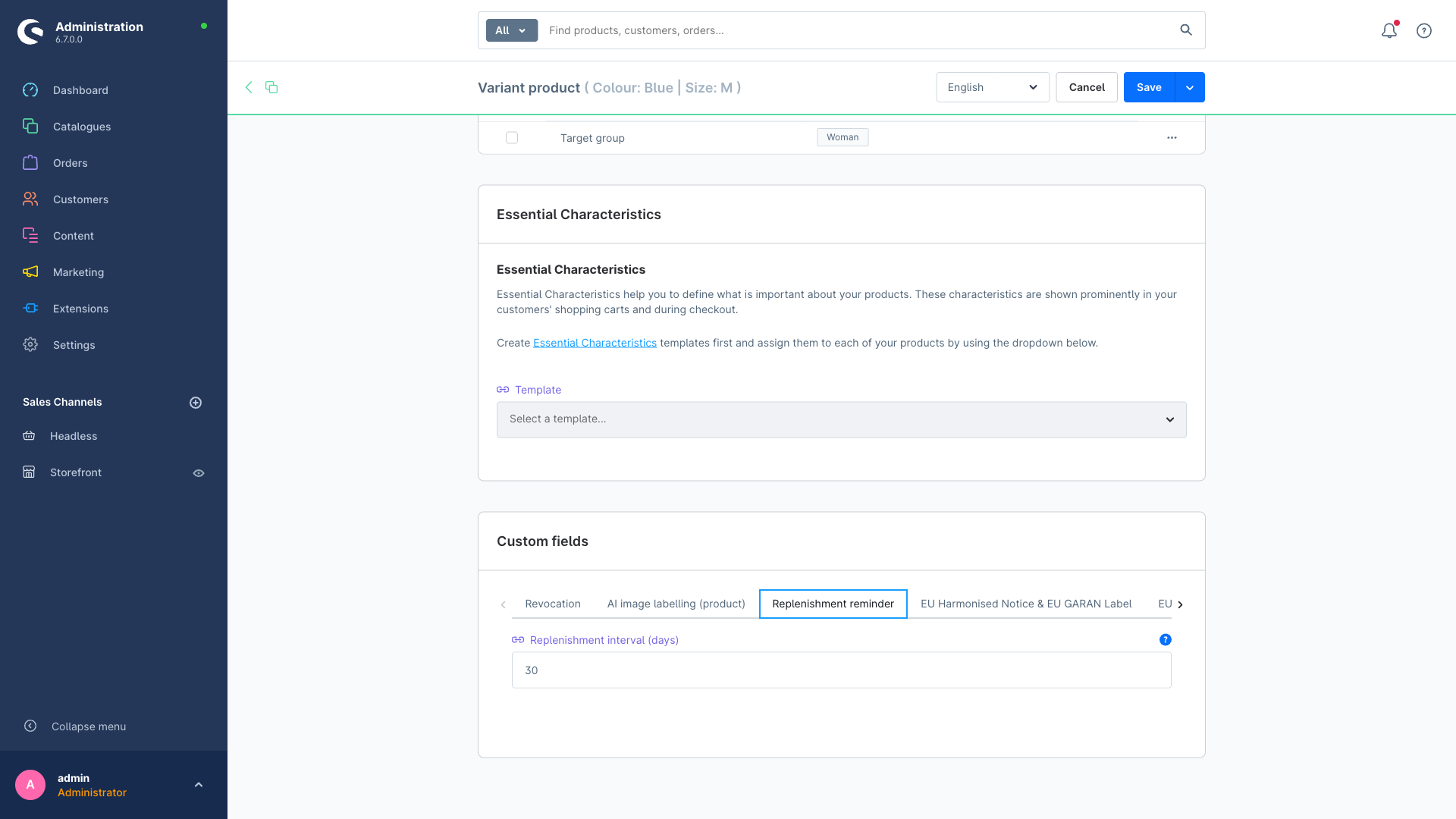Screen dimensions: 1456x819
Task: Toggle inheritance link for Replenishment interval
Action: (x=518, y=640)
